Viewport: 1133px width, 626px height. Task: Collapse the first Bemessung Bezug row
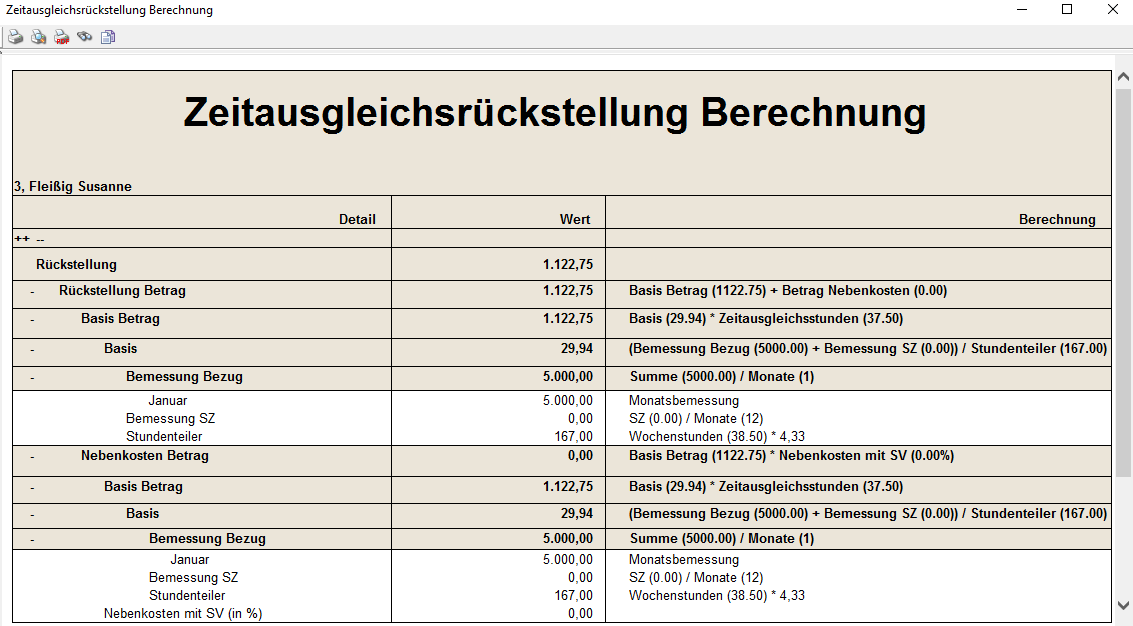pyautogui.click(x=32, y=378)
